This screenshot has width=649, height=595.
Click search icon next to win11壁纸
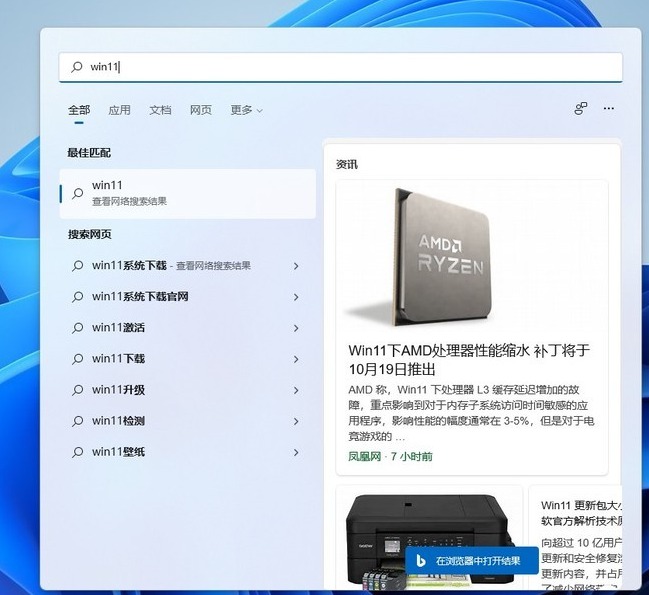click(x=77, y=452)
